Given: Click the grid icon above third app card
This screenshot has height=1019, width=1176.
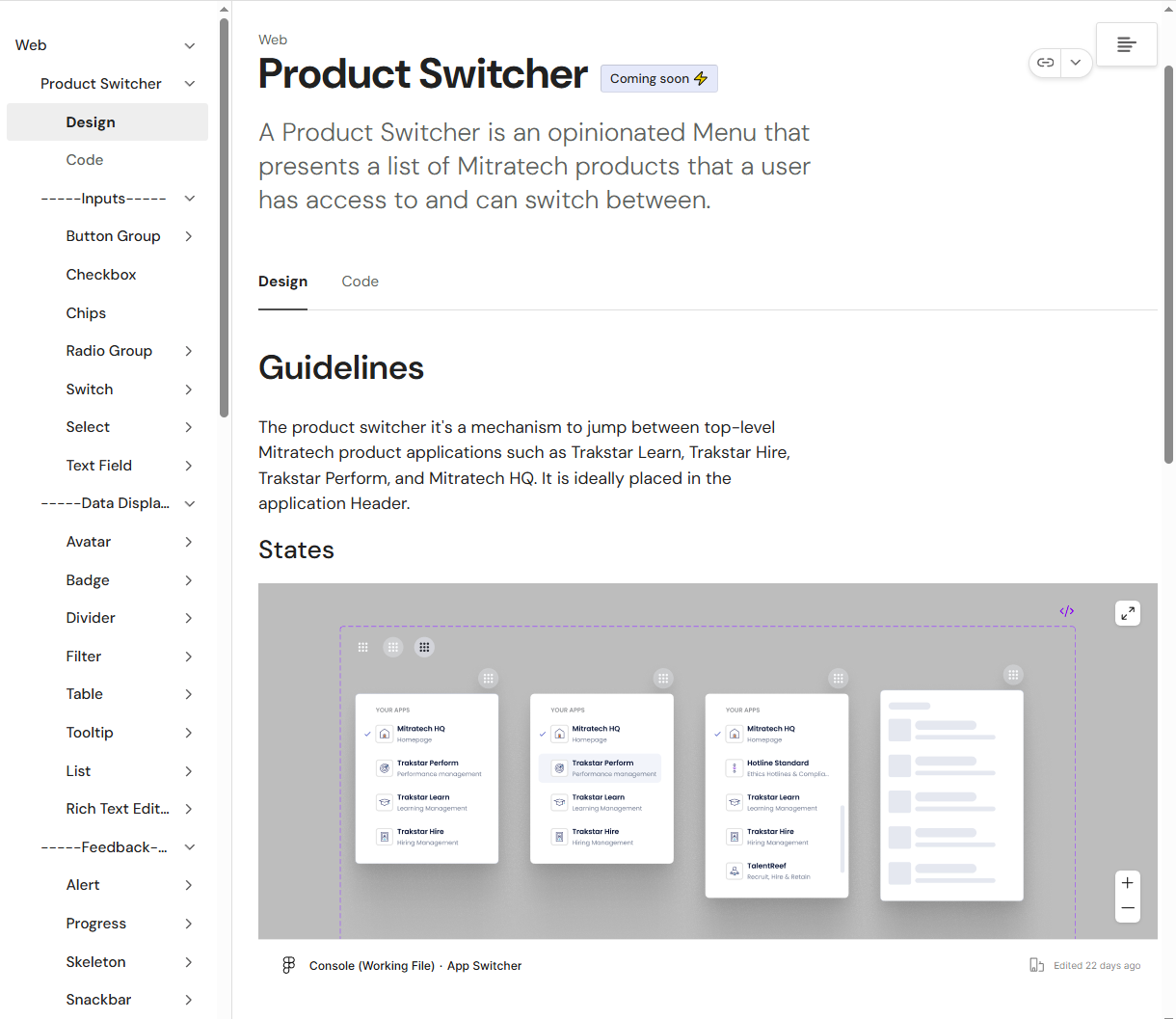Looking at the screenshot, I should coord(839,679).
